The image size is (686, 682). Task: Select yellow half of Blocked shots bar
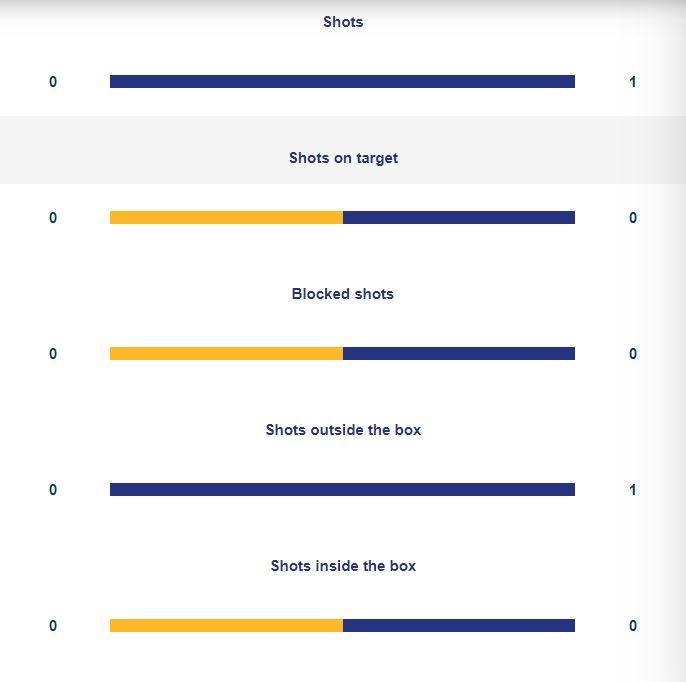click(226, 354)
